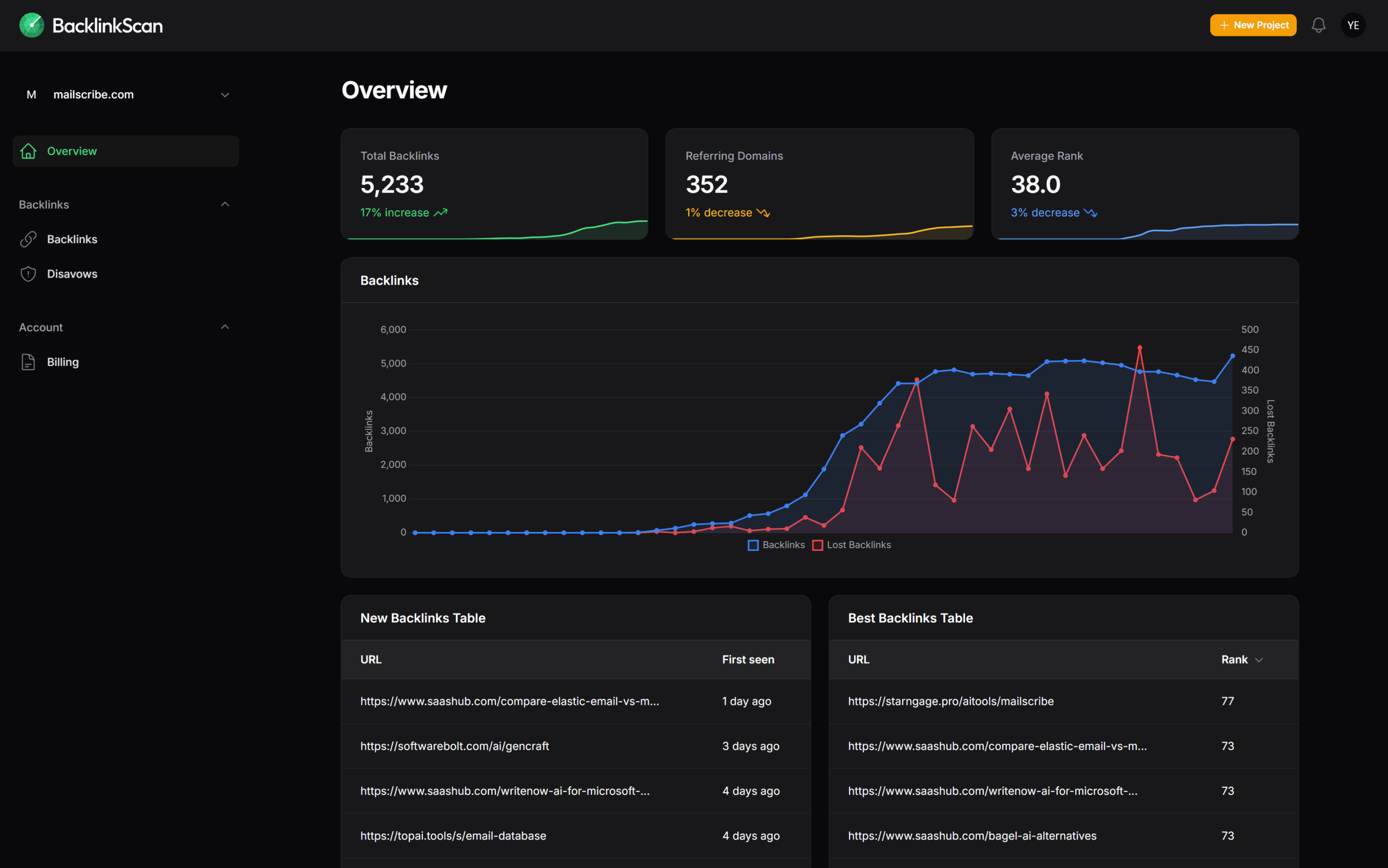This screenshot has width=1388, height=868.
Task: Click the BacklinkScan brand name
Action: coord(108,25)
